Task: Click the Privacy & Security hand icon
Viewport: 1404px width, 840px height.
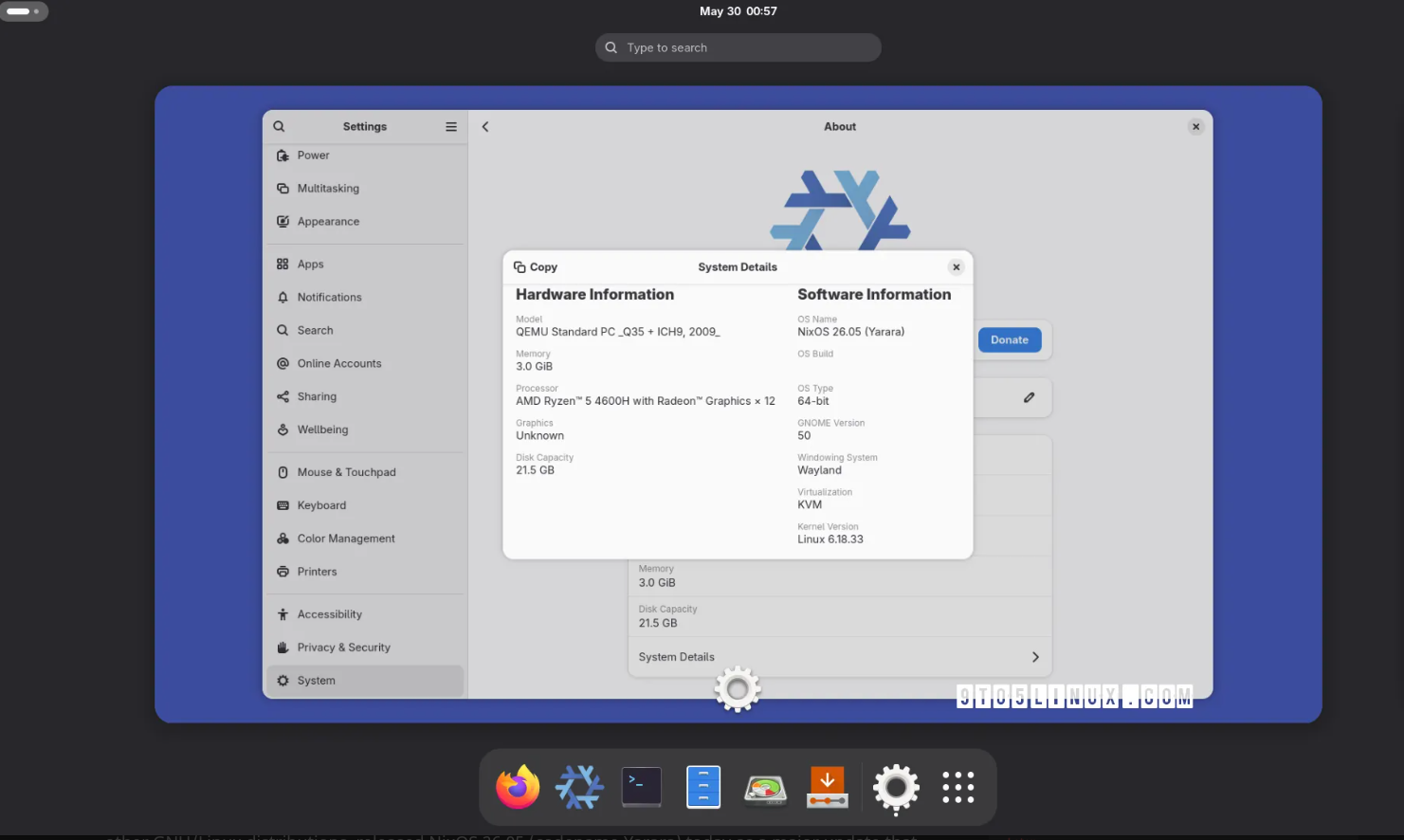Action: pos(283,648)
